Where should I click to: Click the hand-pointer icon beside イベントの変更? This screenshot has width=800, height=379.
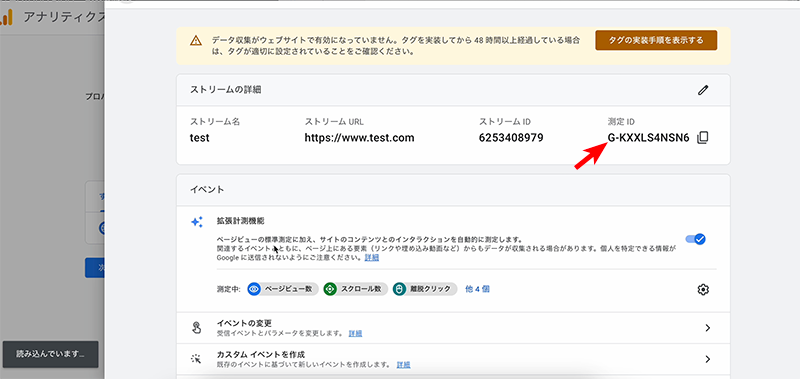197,327
